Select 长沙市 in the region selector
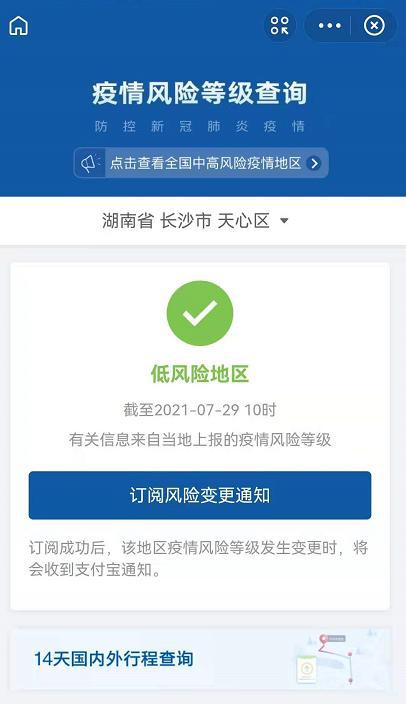The width and height of the screenshot is (406, 704). (x=185, y=220)
